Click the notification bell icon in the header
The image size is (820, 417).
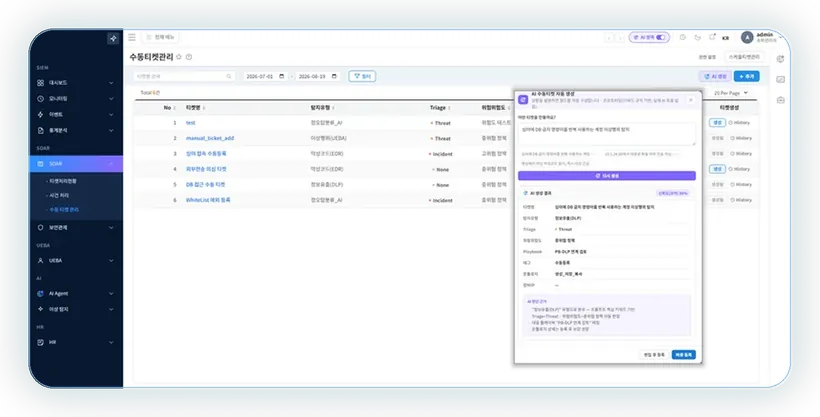(712, 37)
